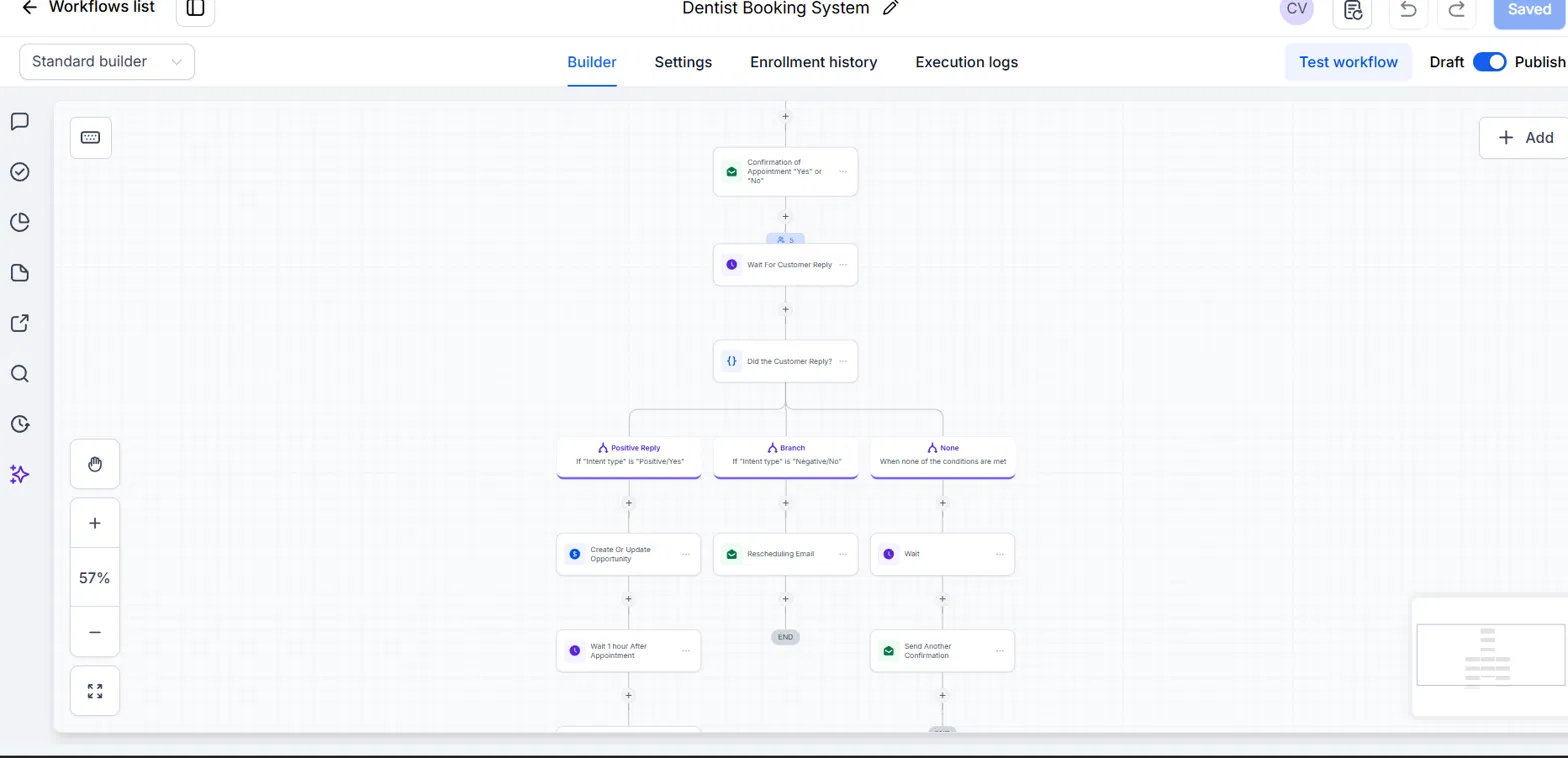Open external link icon in left sidebar
Viewport: 1568px width, 758px height.
(x=19, y=323)
